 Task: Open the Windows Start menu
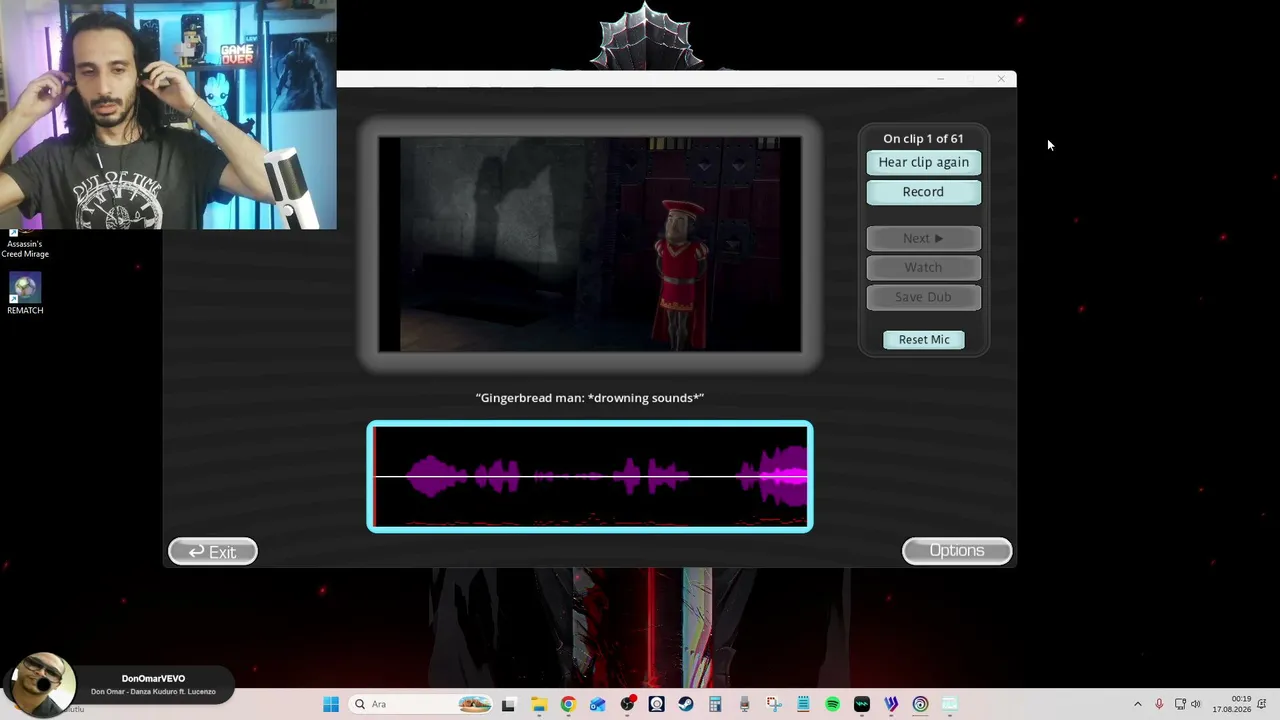click(x=331, y=704)
